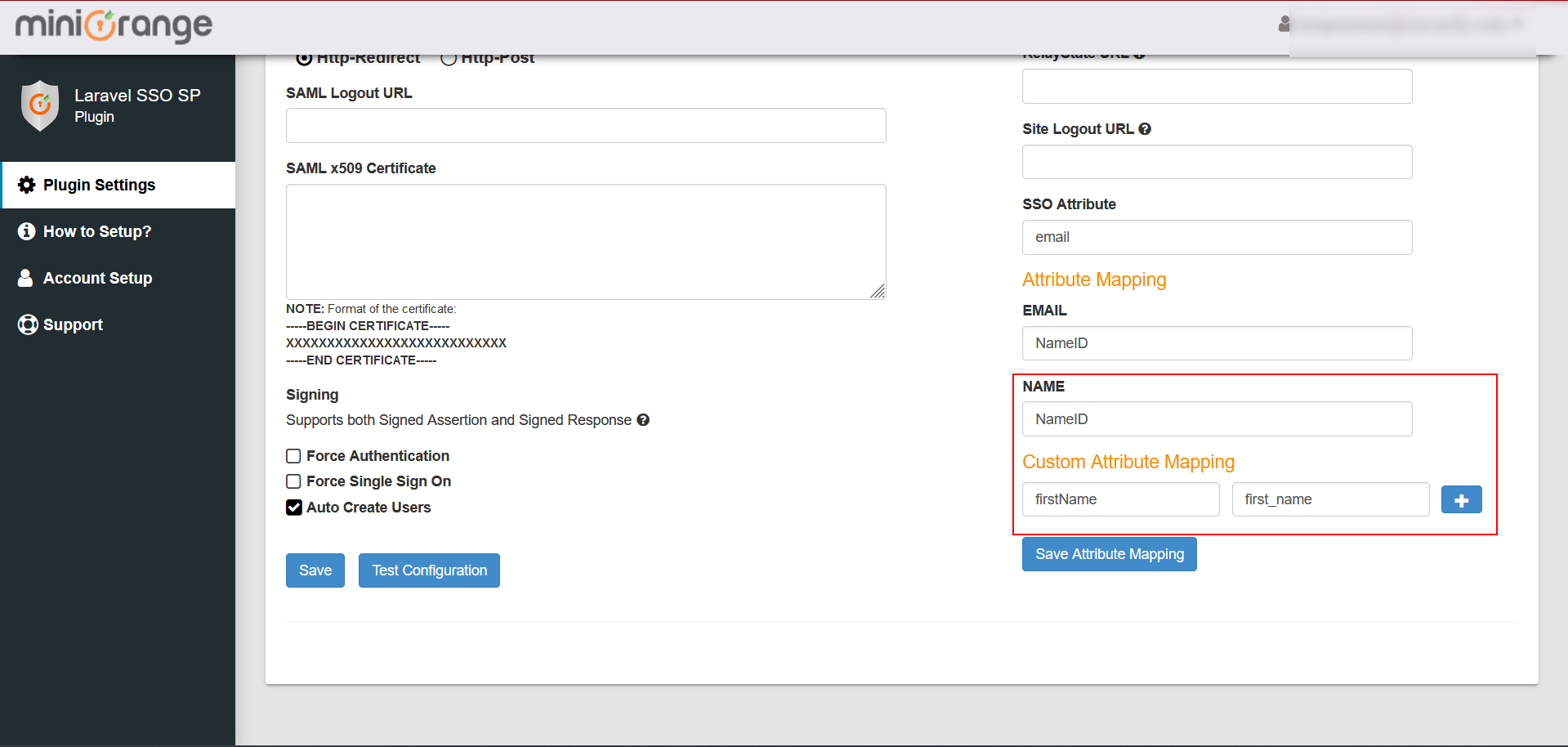Go to How to Setup? page
The width and height of the screenshot is (1568, 747).
pyautogui.click(x=118, y=231)
